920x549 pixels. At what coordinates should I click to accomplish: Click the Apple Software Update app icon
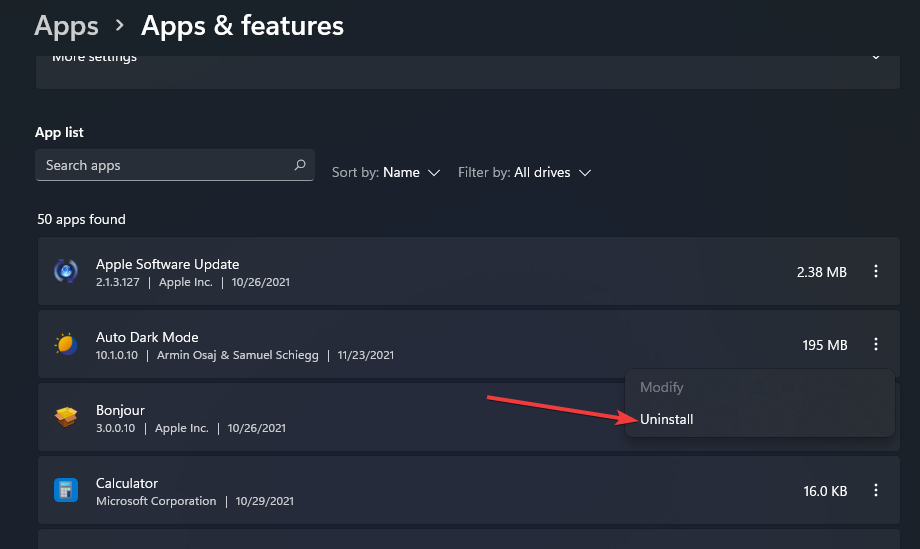tap(66, 272)
